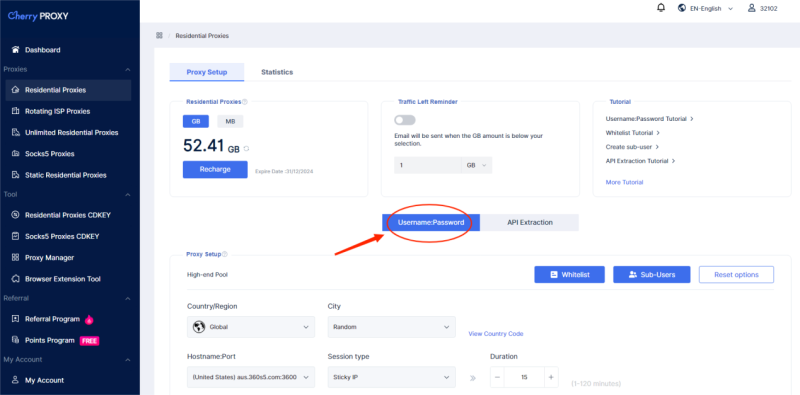Open the Country/Region Global dropdown
The height and width of the screenshot is (395, 800).
[x=251, y=327]
